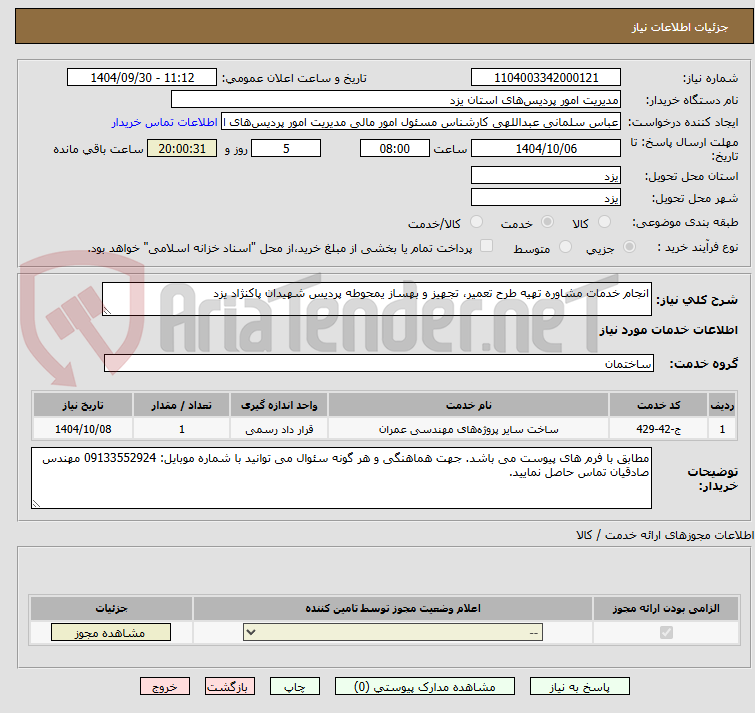Click the تاریخ نیاز column header
Image resolution: width=755 pixels, height=713 pixels.
pyautogui.click(x=83, y=405)
